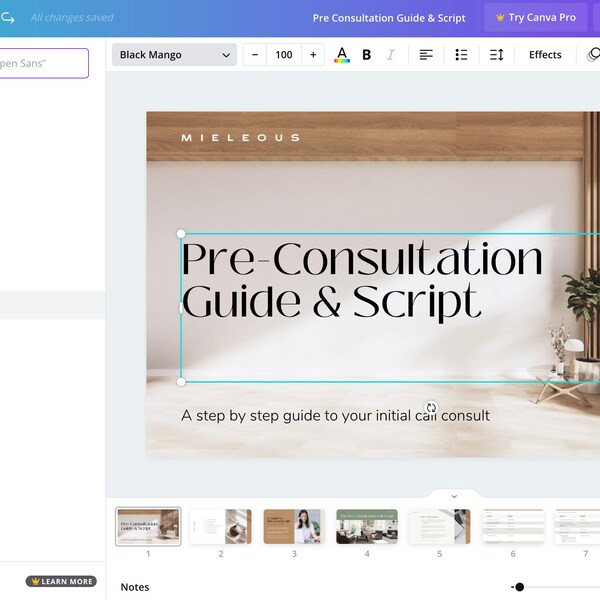Click the All changes saved status
Image resolution: width=600 pixels, height=600 pixels.
click(x=72, y=18)
